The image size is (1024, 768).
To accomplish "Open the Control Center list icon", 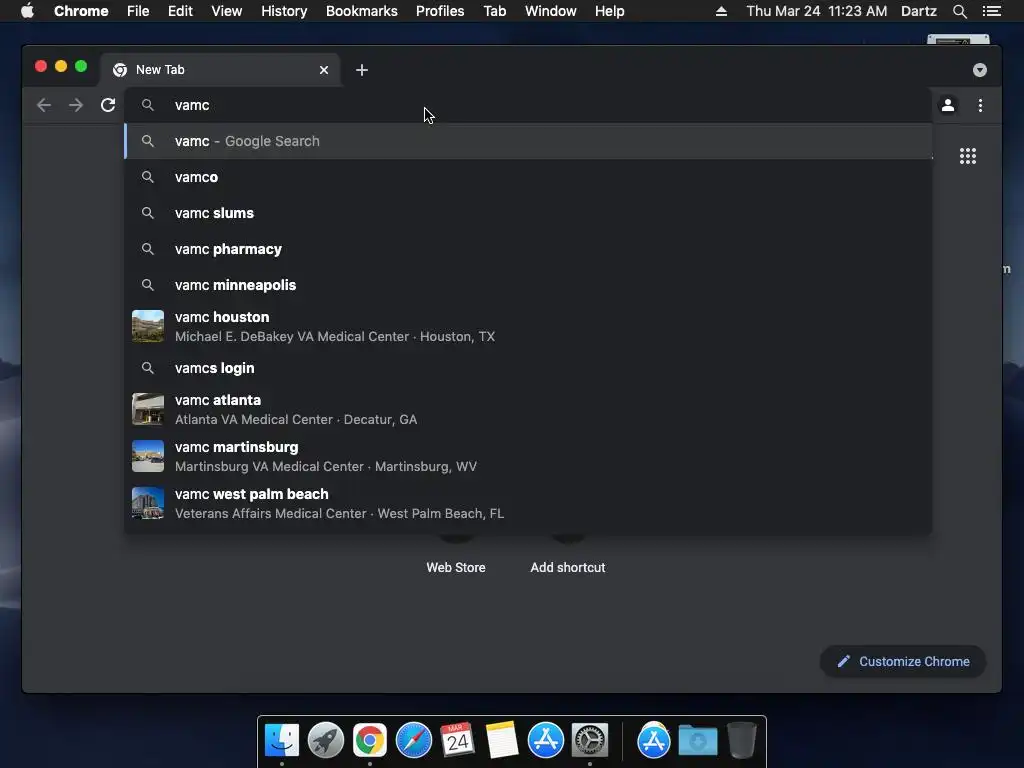I will click(991, 11).
